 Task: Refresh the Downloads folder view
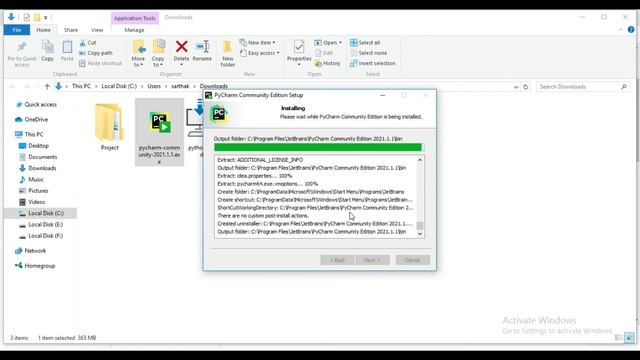[526, 87]
